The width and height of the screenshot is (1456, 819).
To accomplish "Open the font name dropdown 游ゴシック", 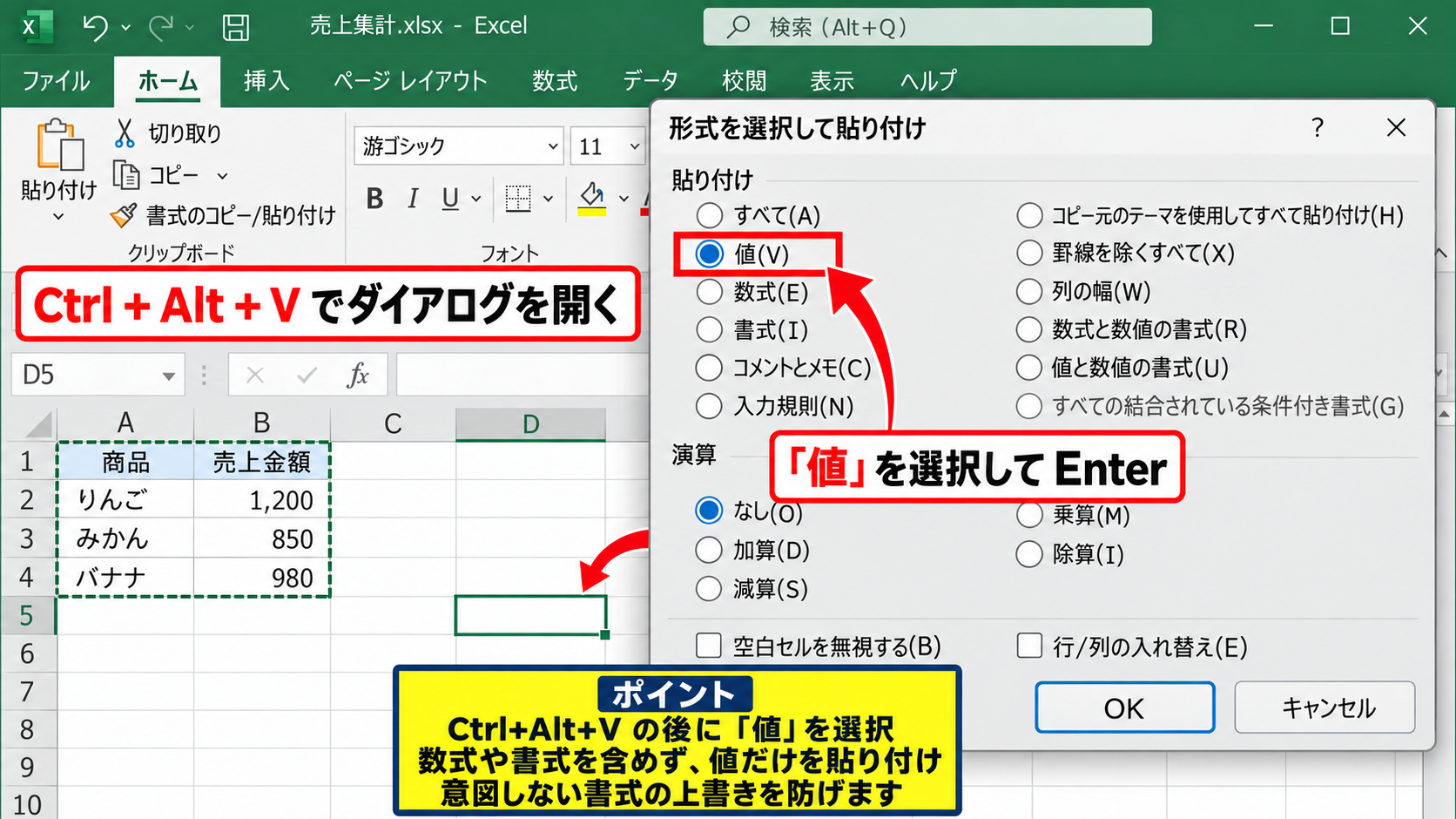I will pyautogui.click(x=553, y=146).
